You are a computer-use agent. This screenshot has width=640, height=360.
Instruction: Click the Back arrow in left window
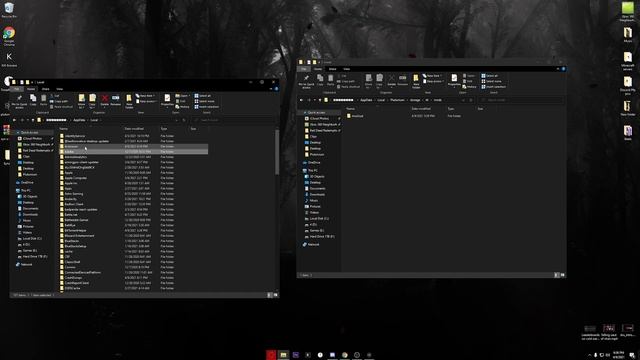(x=14, y=120)
